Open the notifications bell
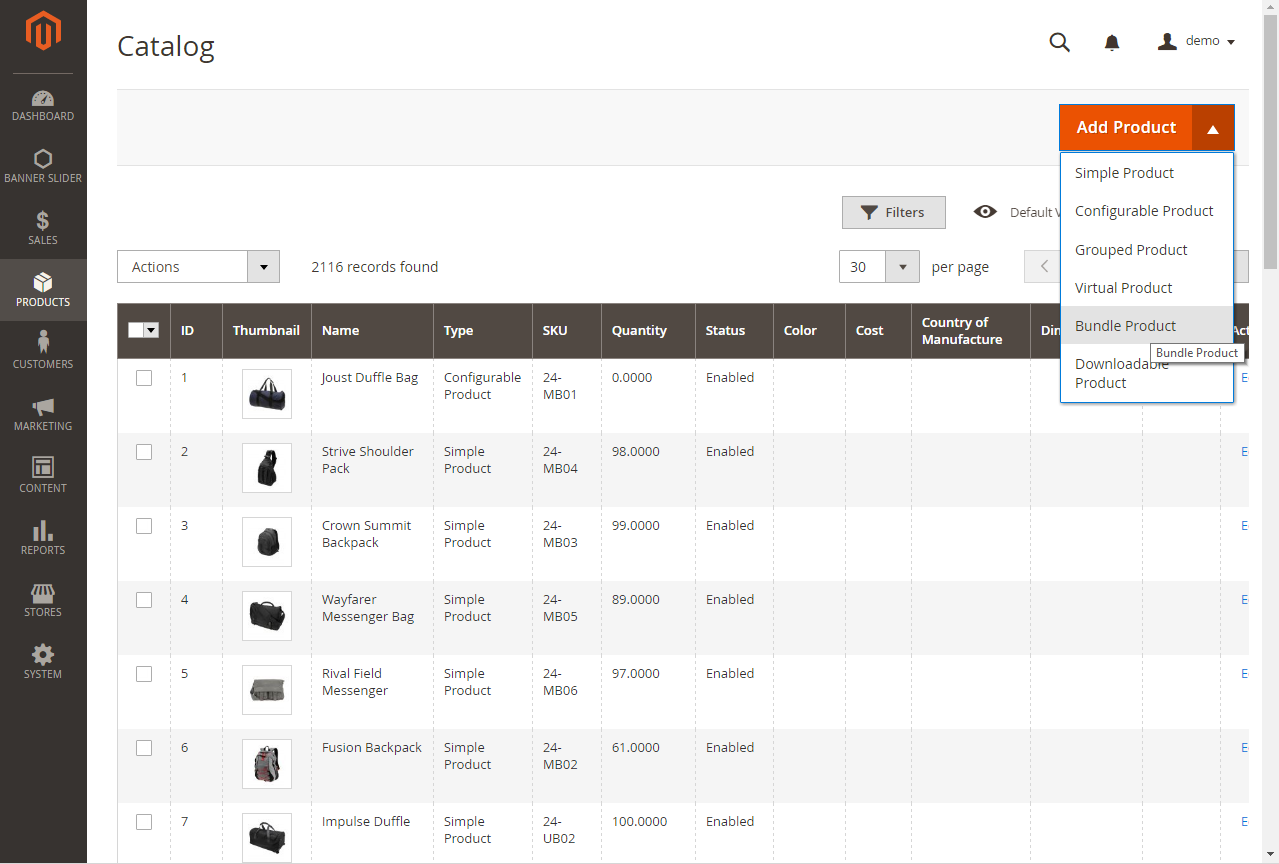The height and width of the screenshot is (864, 1279). (1111, 42)
